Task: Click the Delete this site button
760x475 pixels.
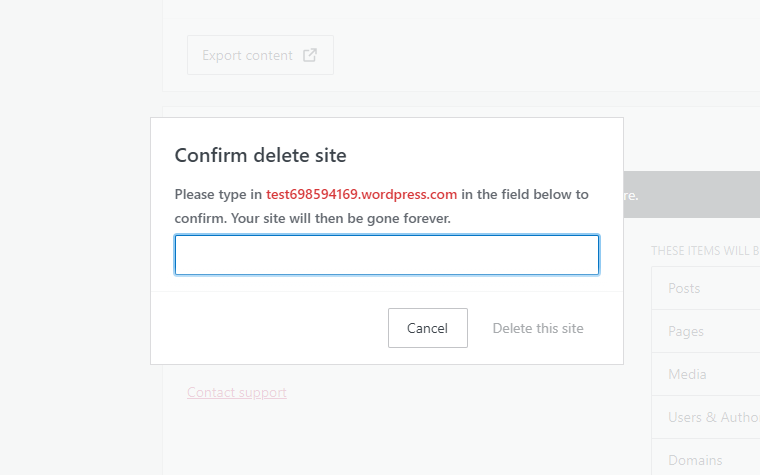Action: point(538,328)
